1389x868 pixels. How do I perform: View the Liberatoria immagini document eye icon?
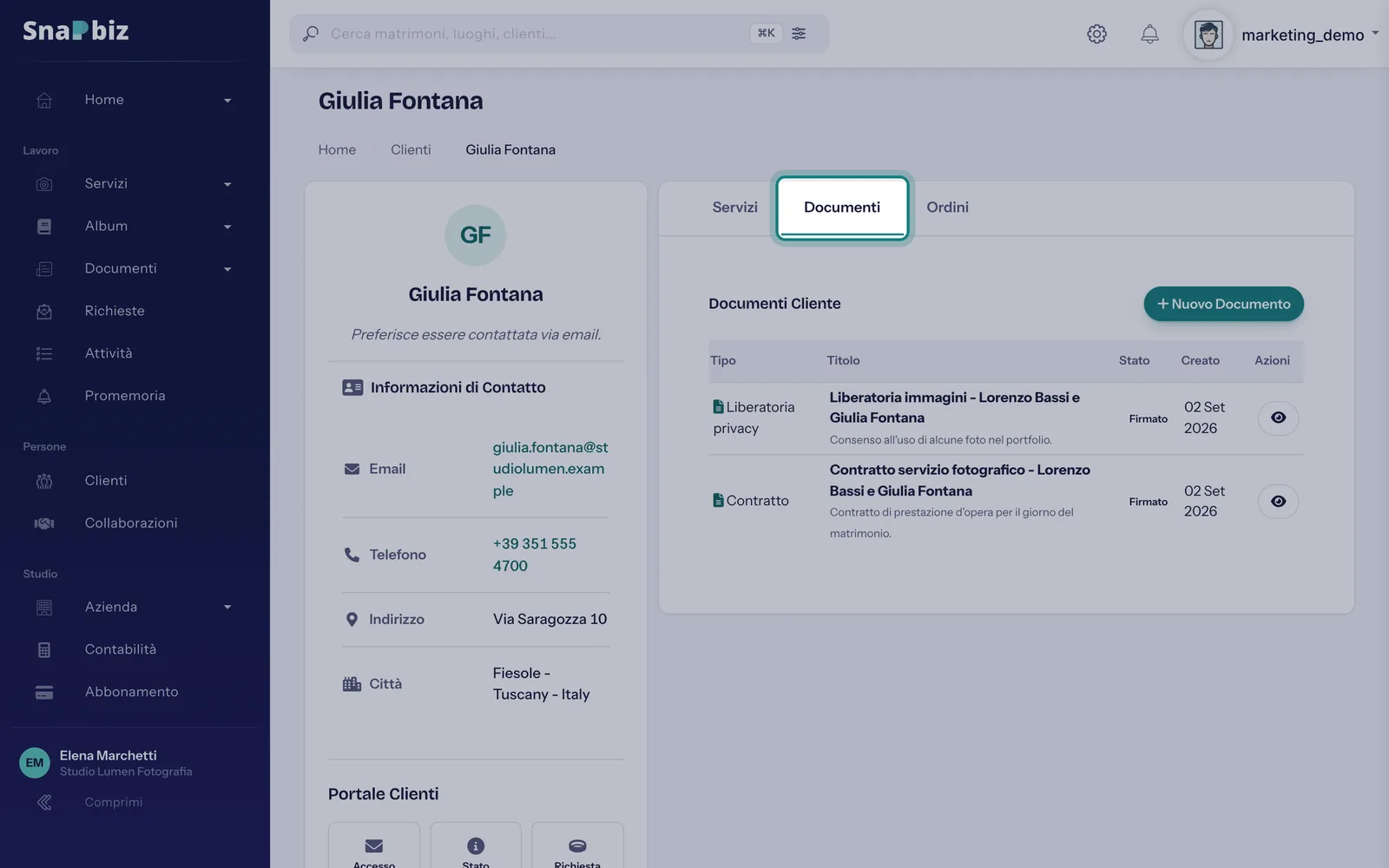pos(1278,418)
